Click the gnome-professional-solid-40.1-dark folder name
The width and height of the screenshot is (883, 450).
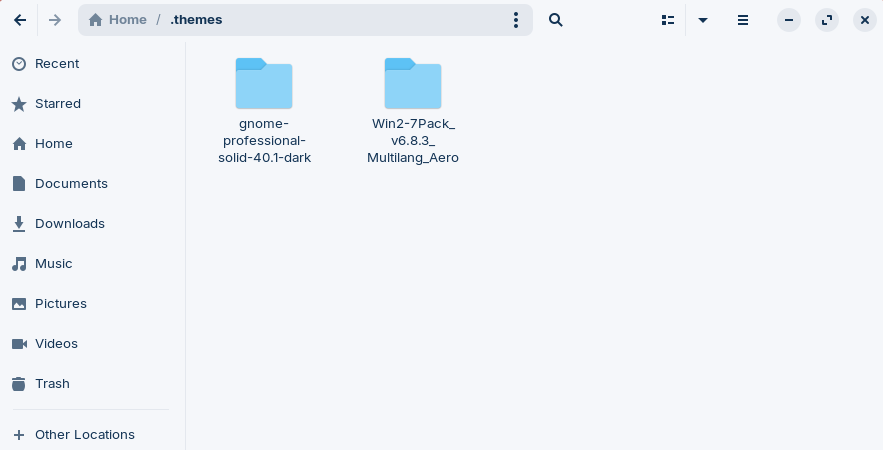click(264, 141)
